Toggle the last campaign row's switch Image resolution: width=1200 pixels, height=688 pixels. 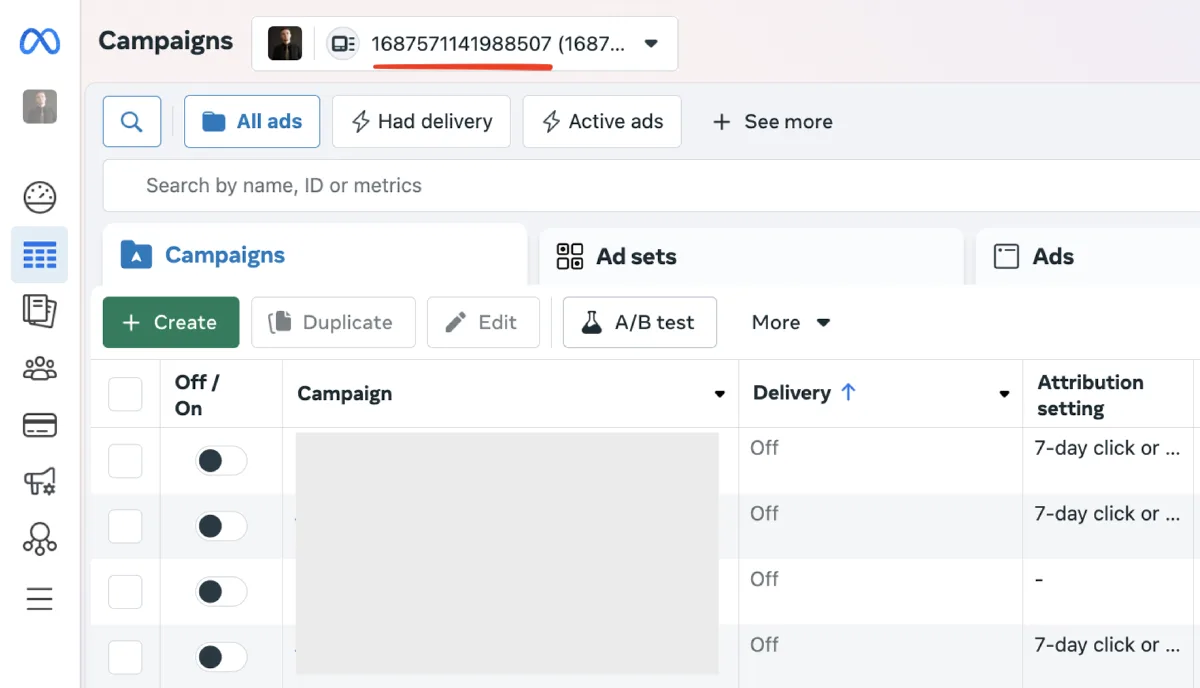220,657
